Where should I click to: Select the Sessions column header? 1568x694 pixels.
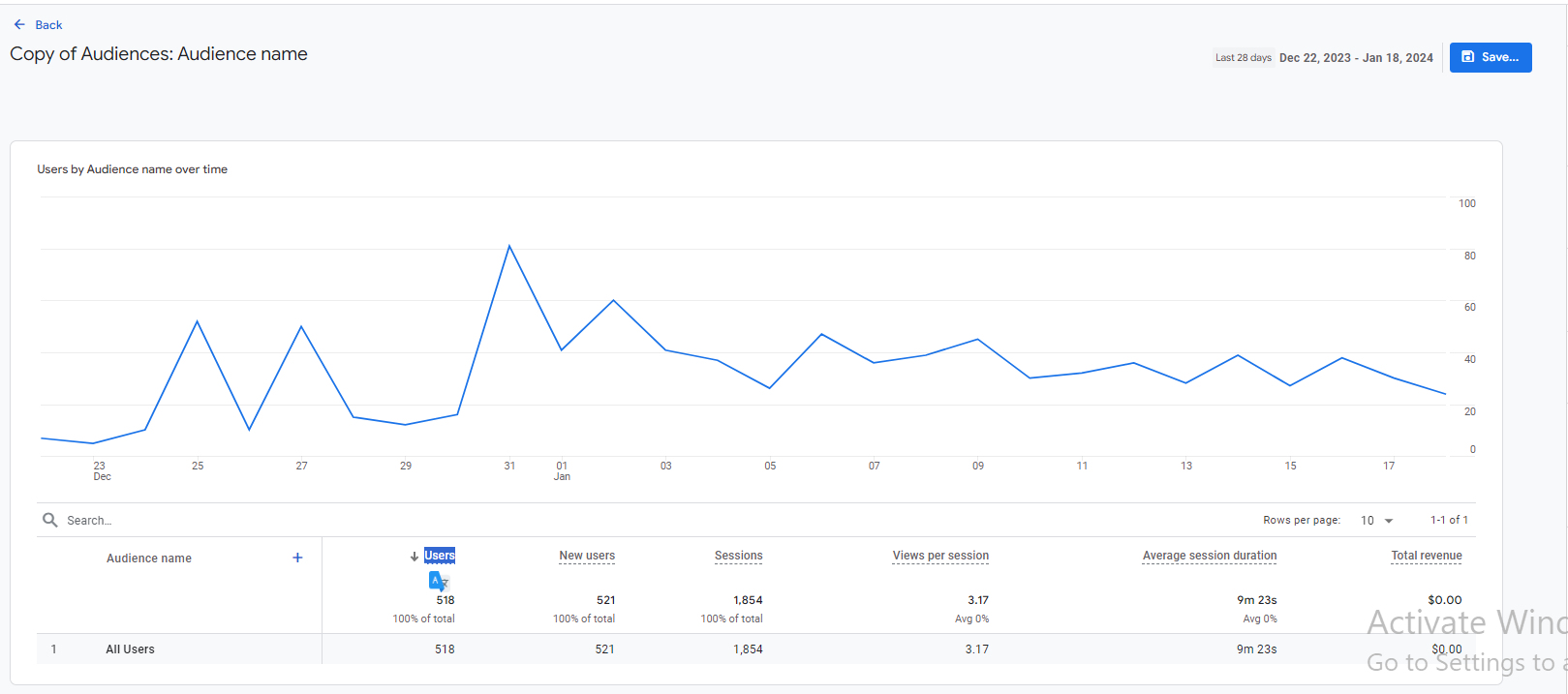[x=738, y=556]
